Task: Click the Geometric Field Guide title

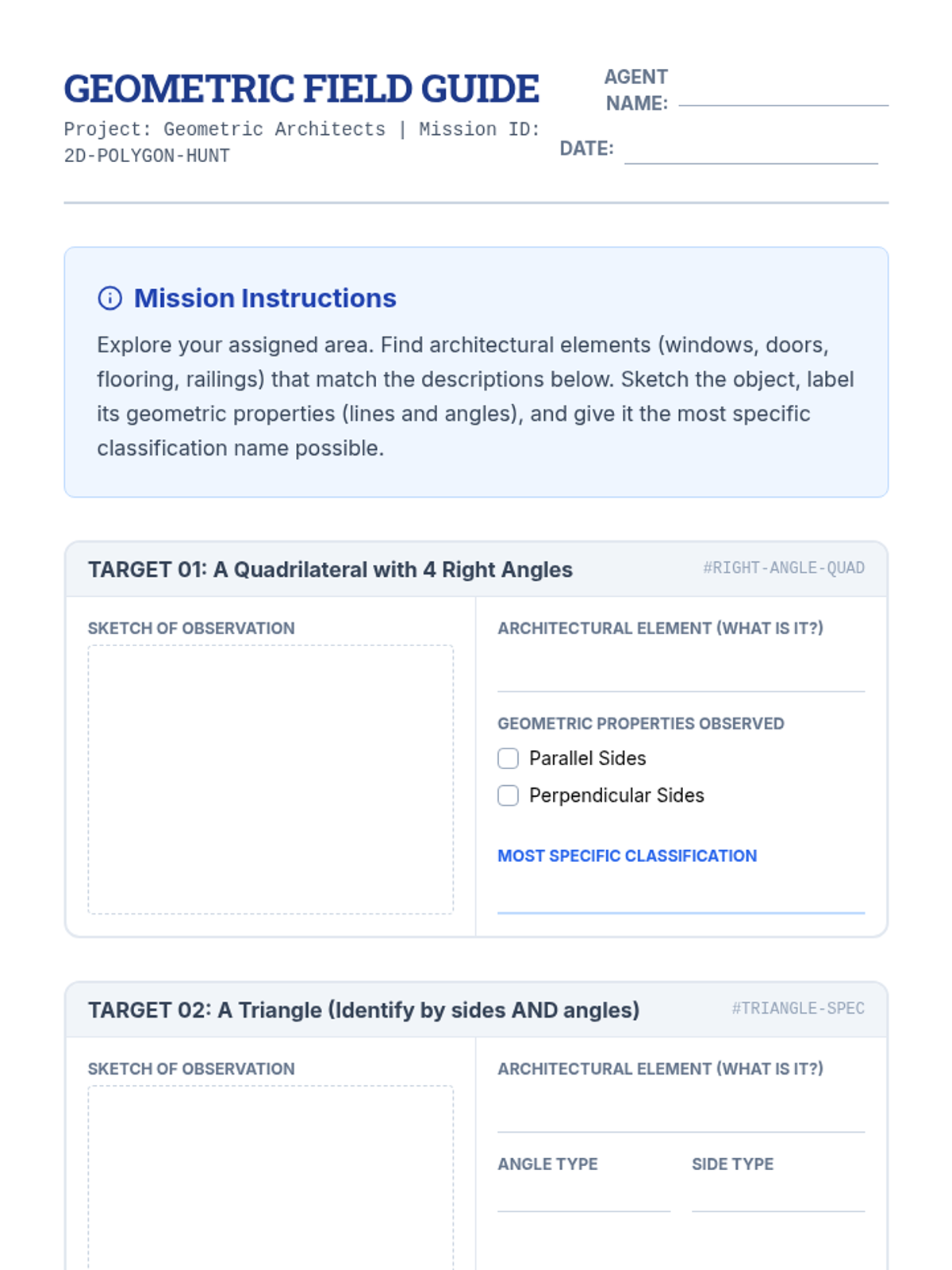Action: tap(301, 89)
